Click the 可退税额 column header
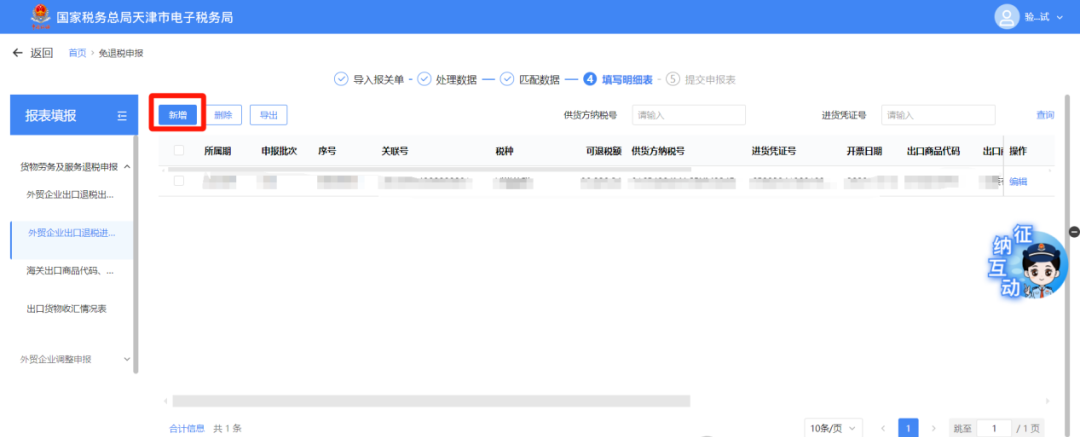This screenshot has height=437, width=1080. 604,151
